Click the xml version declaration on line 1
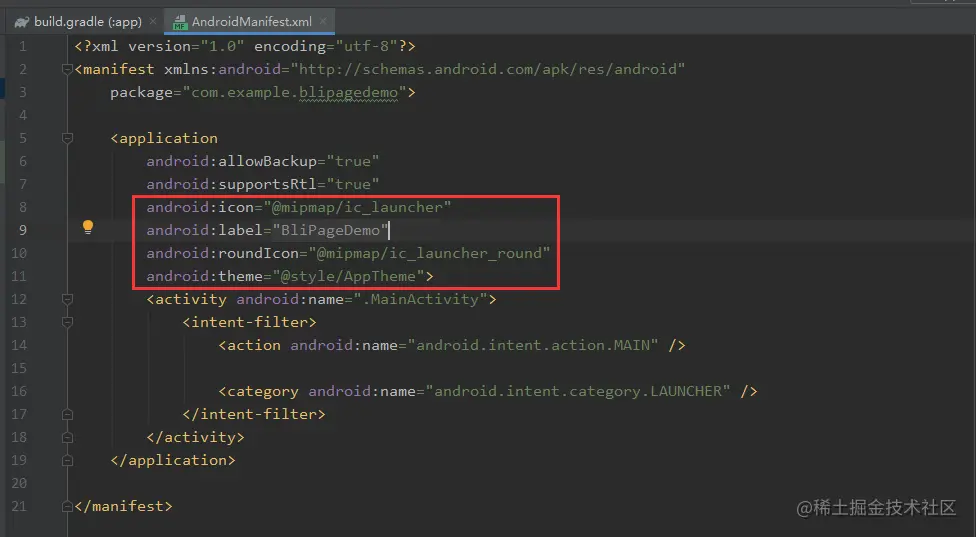This screenshot has width=976, height=537. coord(245,47)
